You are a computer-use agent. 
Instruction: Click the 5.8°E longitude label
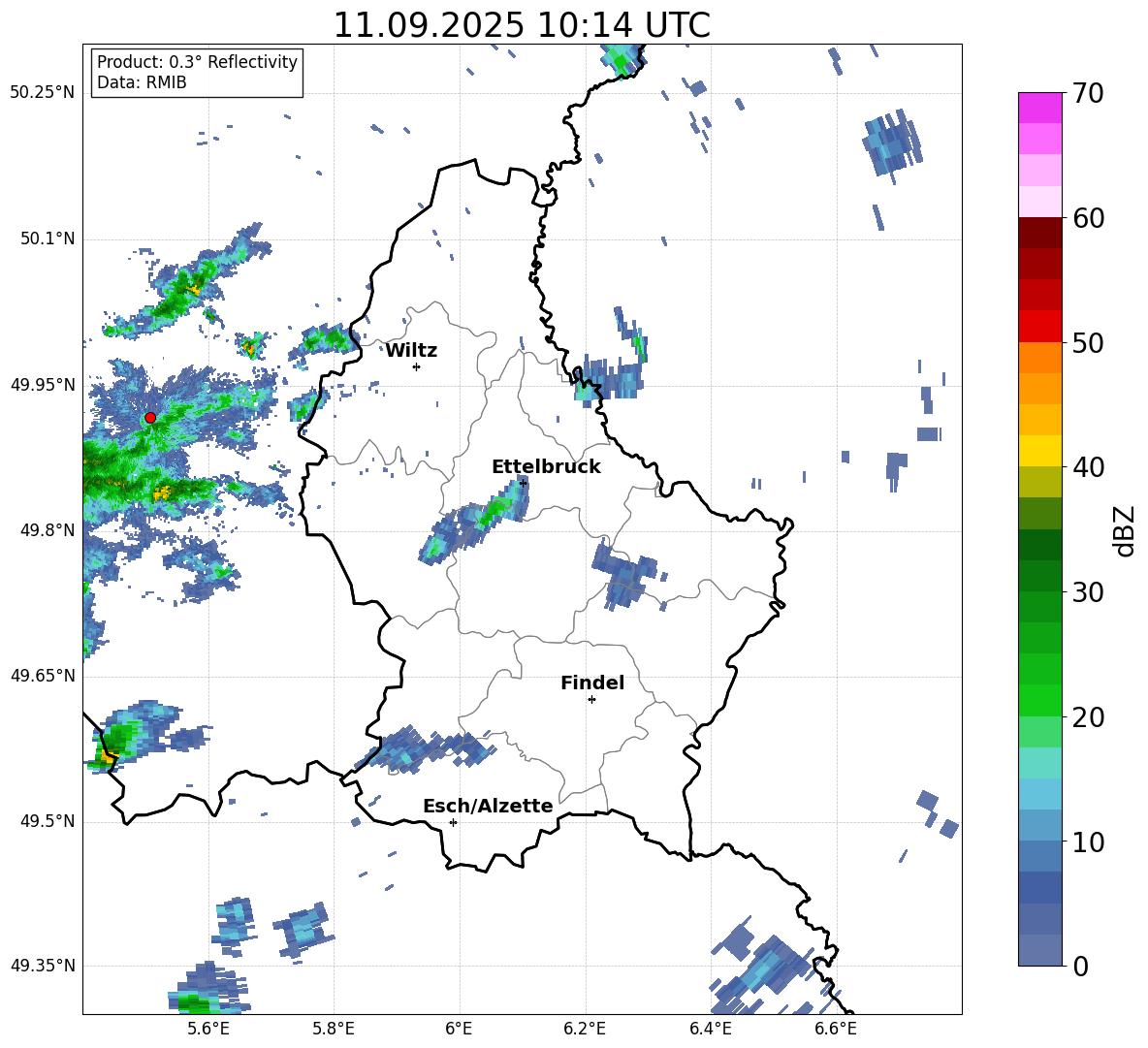tap(334, 1029)
